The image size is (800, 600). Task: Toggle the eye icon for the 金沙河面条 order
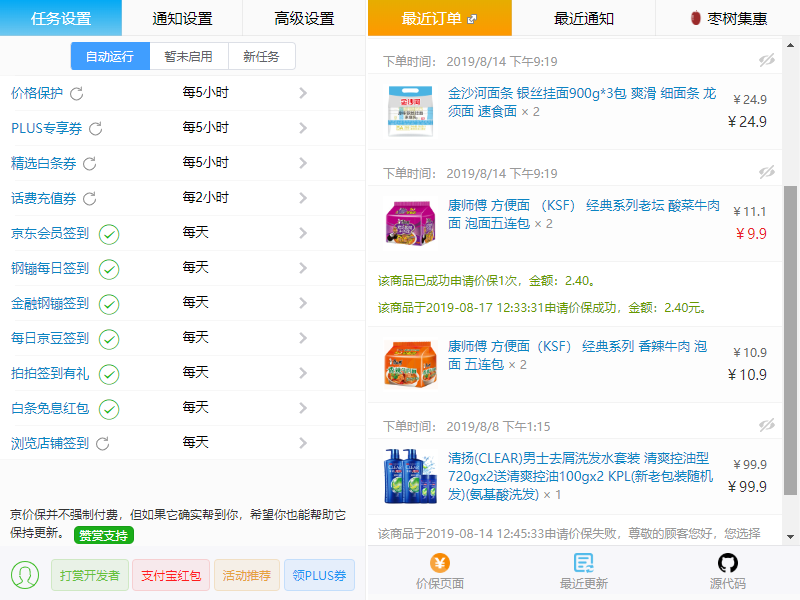pos(767,61)
